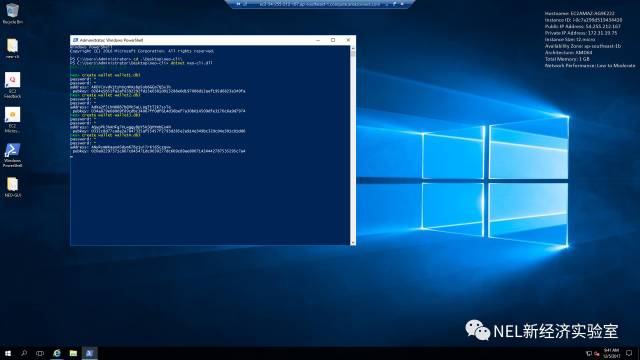
Task: Open File Explorer from the taskbar
Action: [x=73, y=353]
